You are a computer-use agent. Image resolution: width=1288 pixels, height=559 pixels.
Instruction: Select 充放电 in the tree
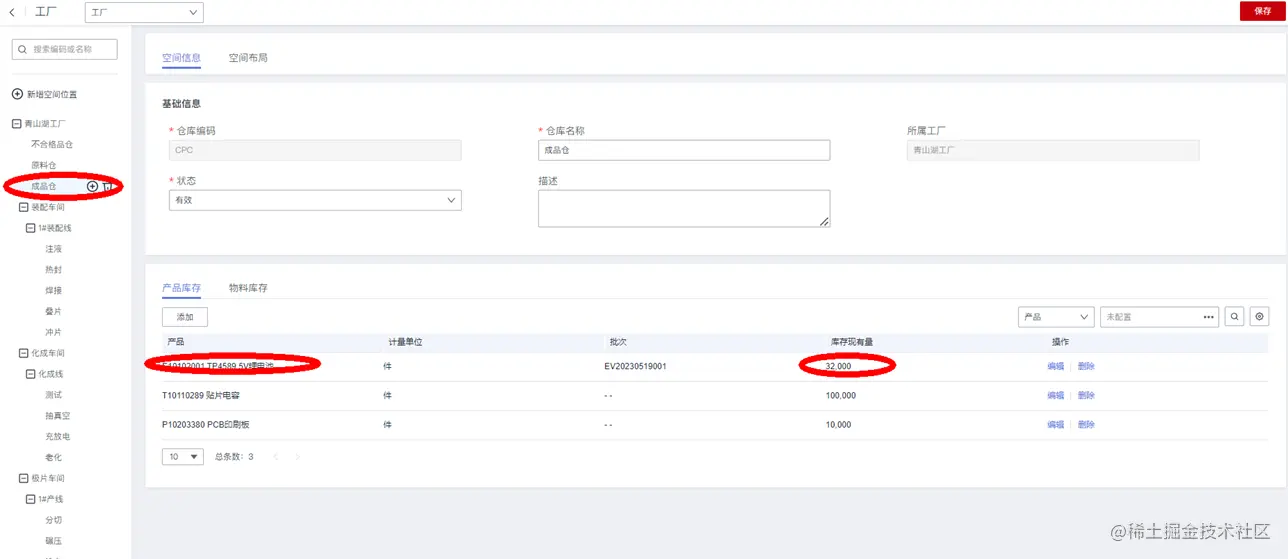(58, 437)
